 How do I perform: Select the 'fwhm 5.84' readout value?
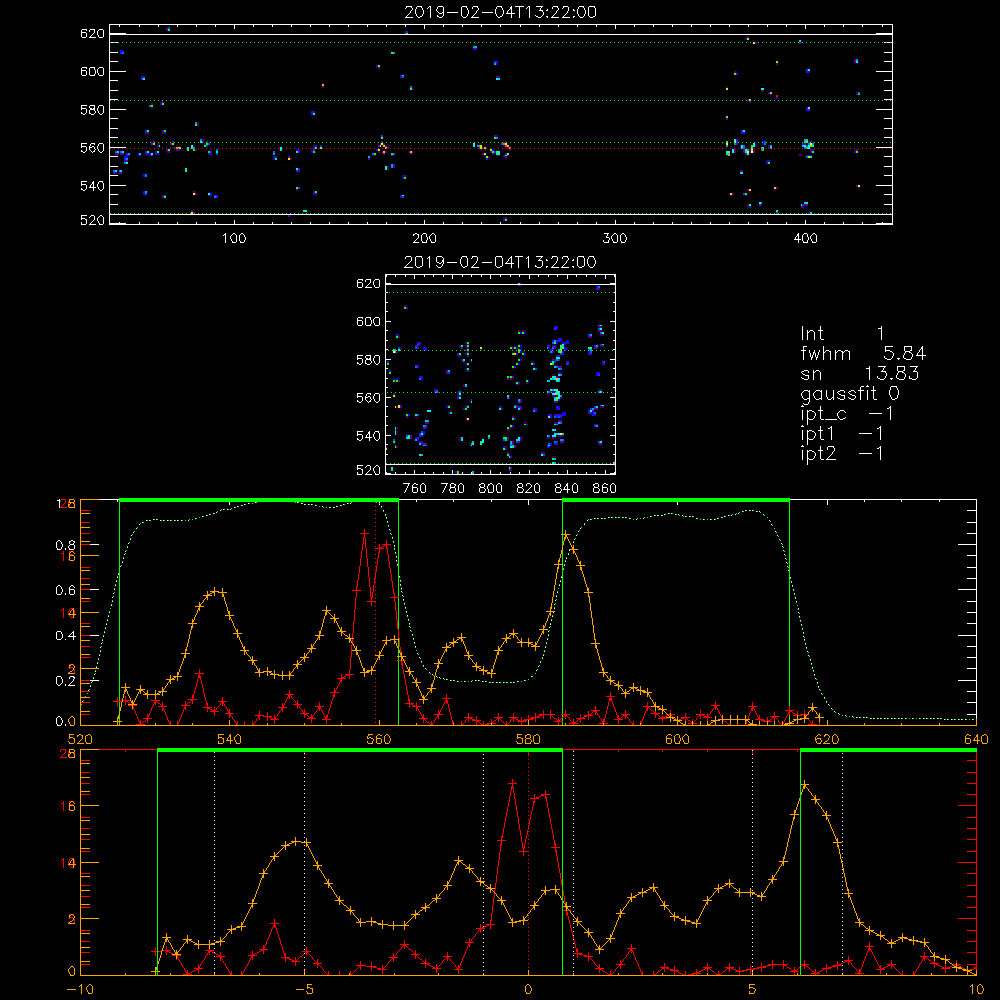point(863,353)
